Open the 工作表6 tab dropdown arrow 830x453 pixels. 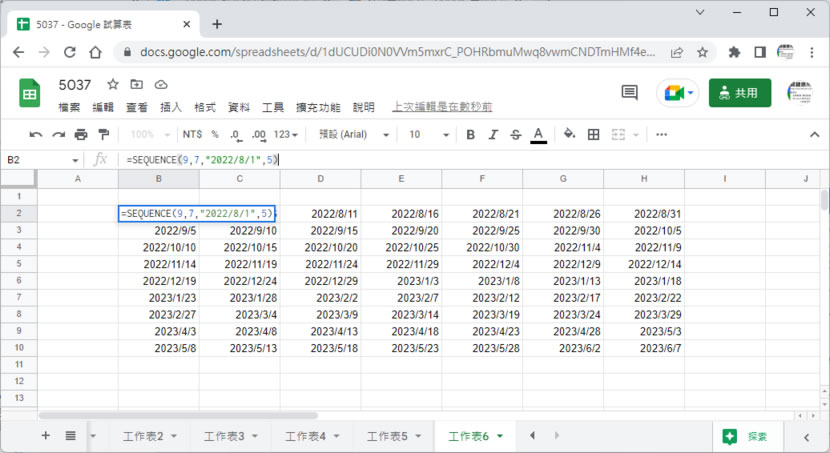[500, 437]
